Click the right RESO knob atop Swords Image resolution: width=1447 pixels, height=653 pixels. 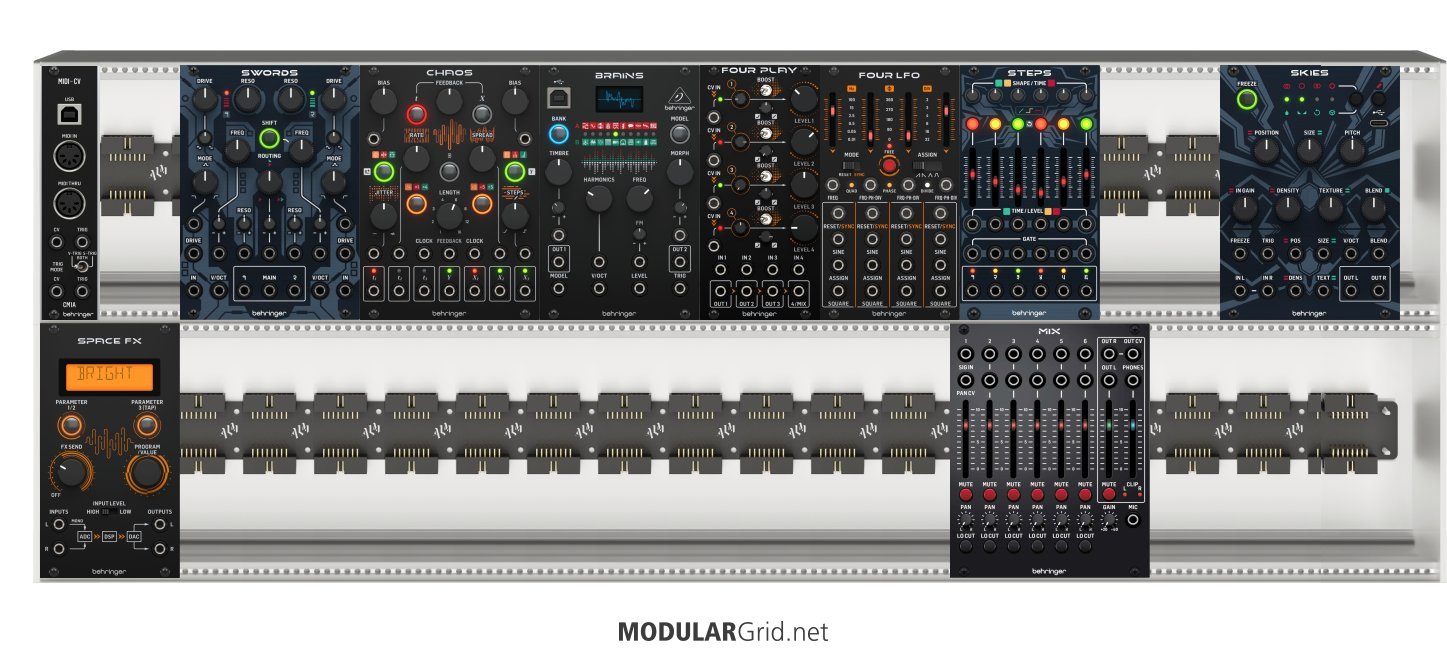point(291,98)
